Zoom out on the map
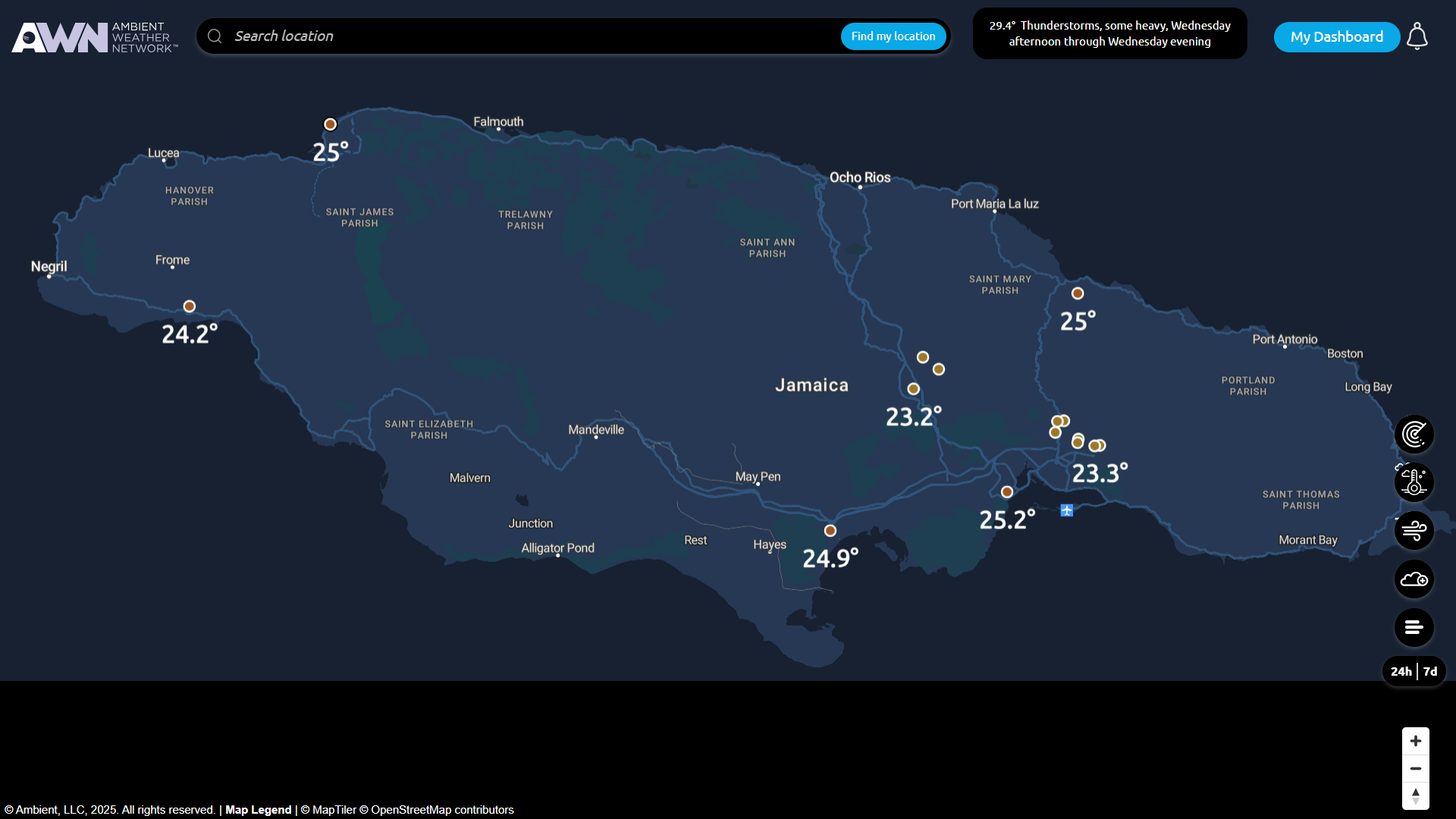1456x819 pixels. click(1415, 768)
